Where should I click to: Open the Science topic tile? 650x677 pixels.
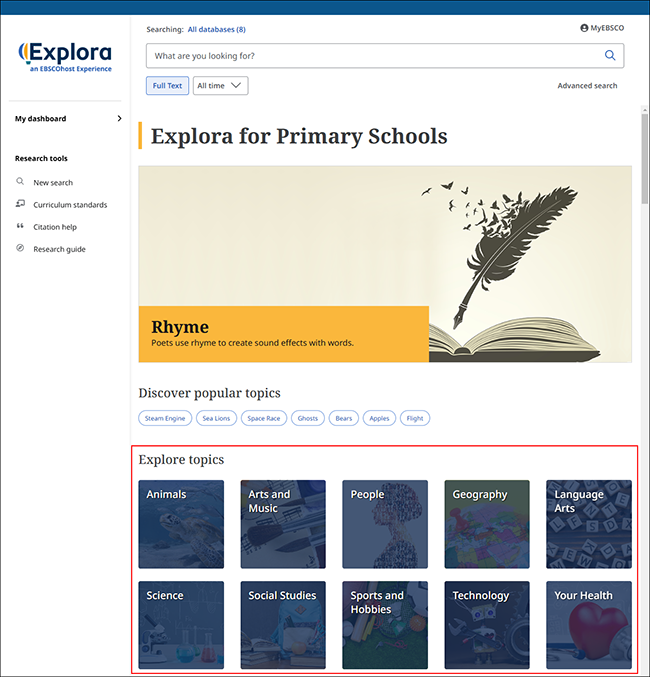pos(181,625)
